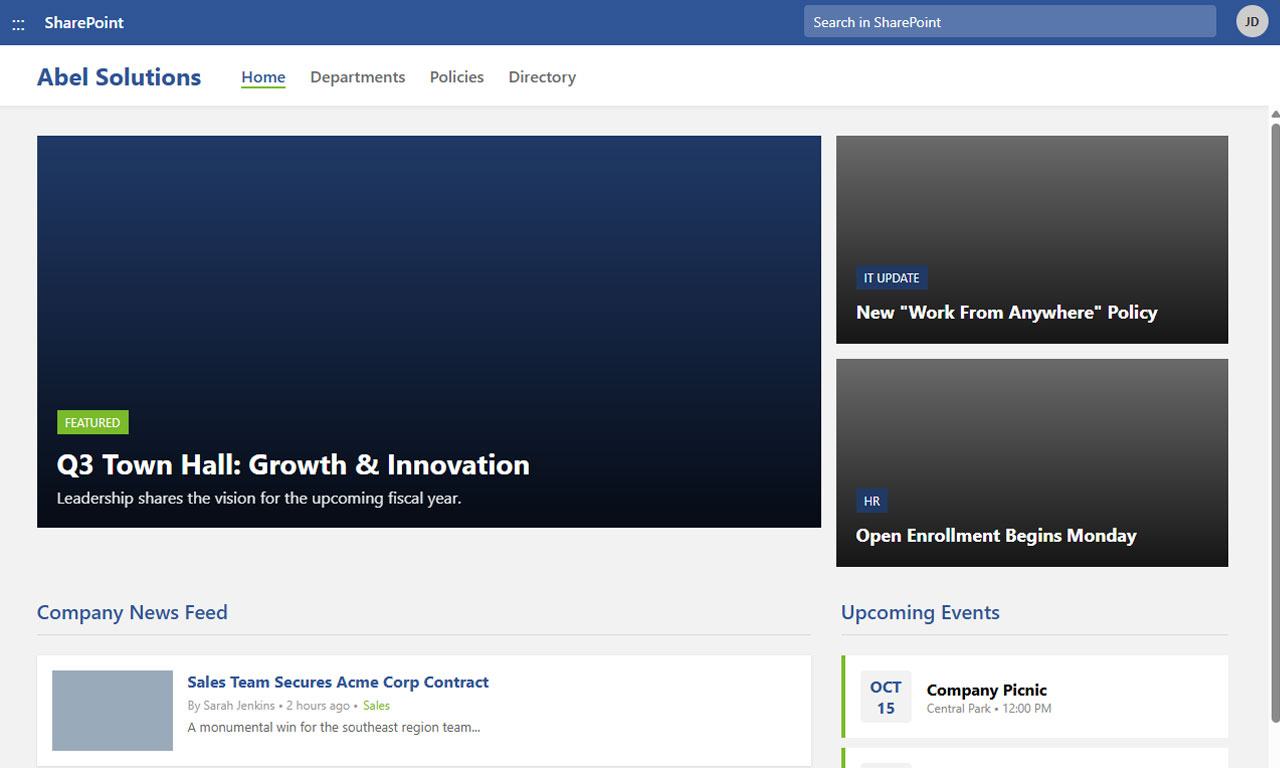
Task: Click the Abel Solutions site title
Action: [x=118, y=76]
